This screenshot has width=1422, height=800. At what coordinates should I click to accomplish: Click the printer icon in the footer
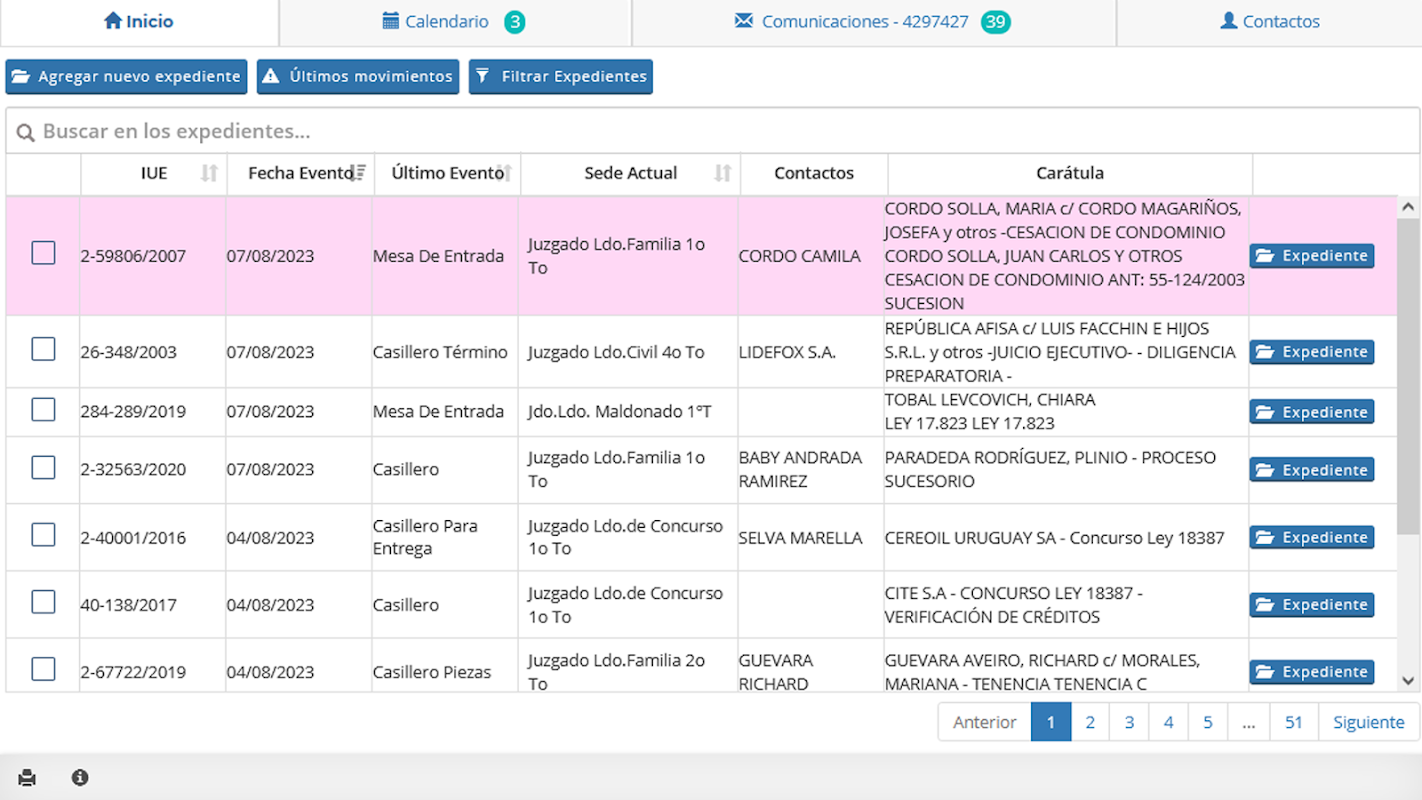pyautogui.click(x=27, y=778)
